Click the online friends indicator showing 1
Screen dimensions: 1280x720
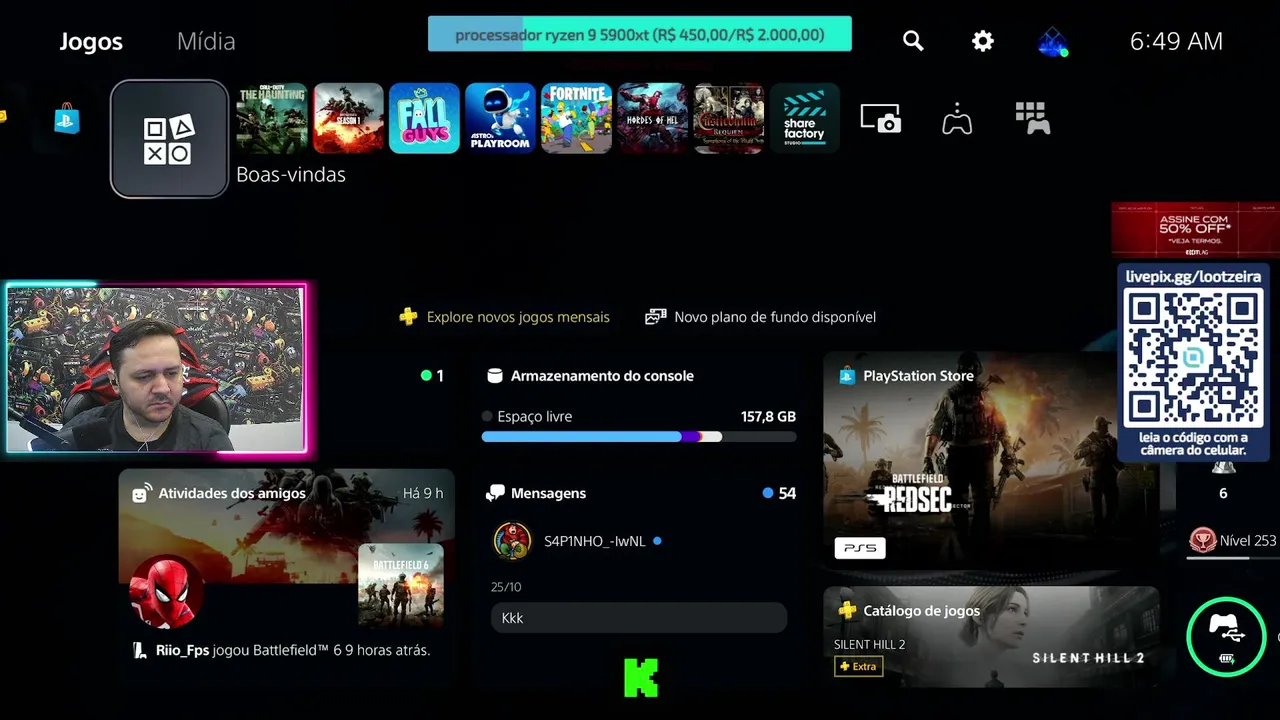point(432,376)
